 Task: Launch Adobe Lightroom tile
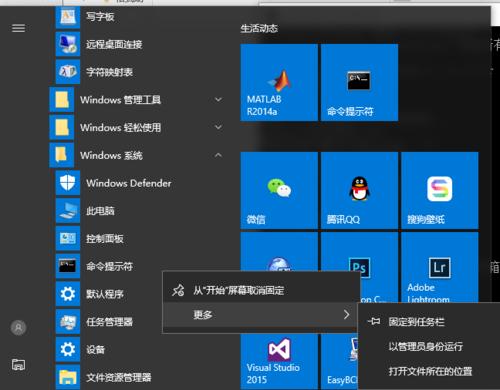tap(440, 267)
